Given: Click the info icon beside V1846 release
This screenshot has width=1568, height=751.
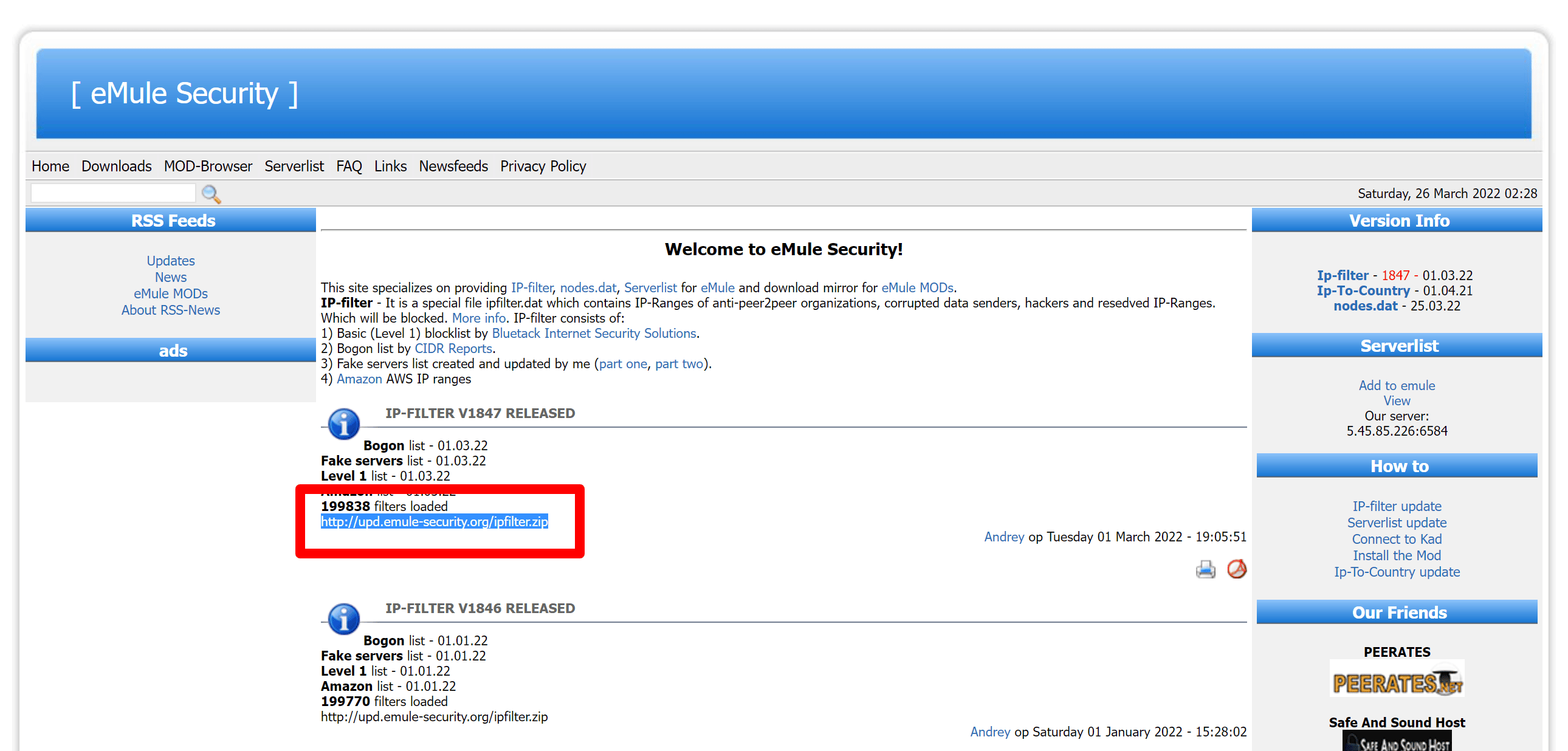Looking at the screenshot, I should tap(343, 619).
